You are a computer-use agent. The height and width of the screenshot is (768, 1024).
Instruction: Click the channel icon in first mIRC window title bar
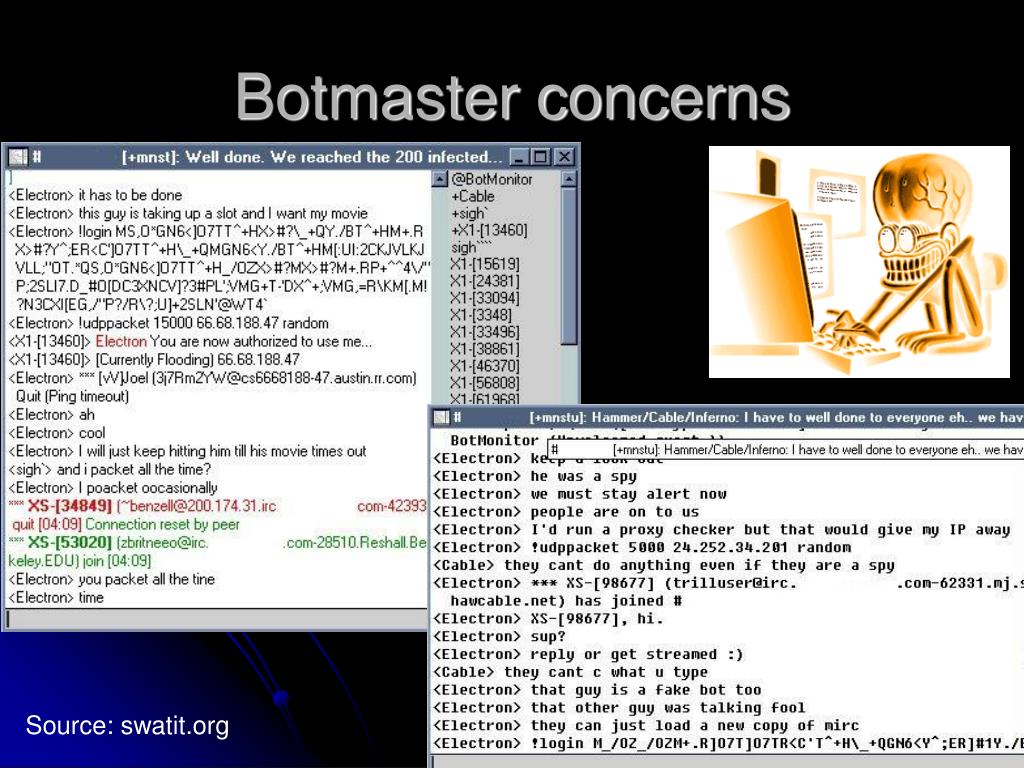pos(18,157)
